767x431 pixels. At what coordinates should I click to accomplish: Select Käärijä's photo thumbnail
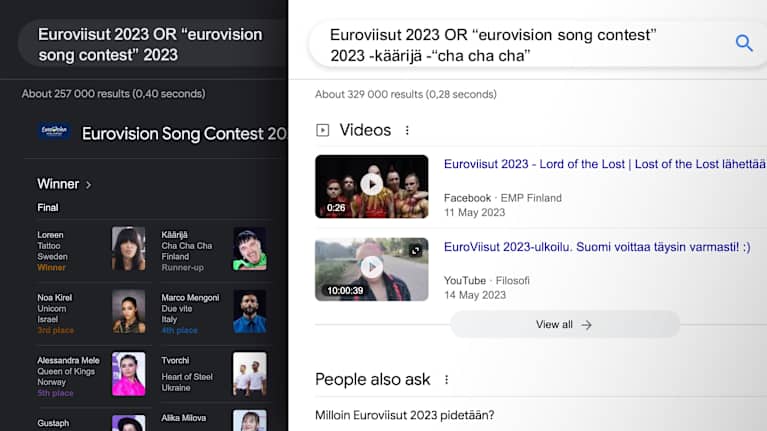pos(249,249)
